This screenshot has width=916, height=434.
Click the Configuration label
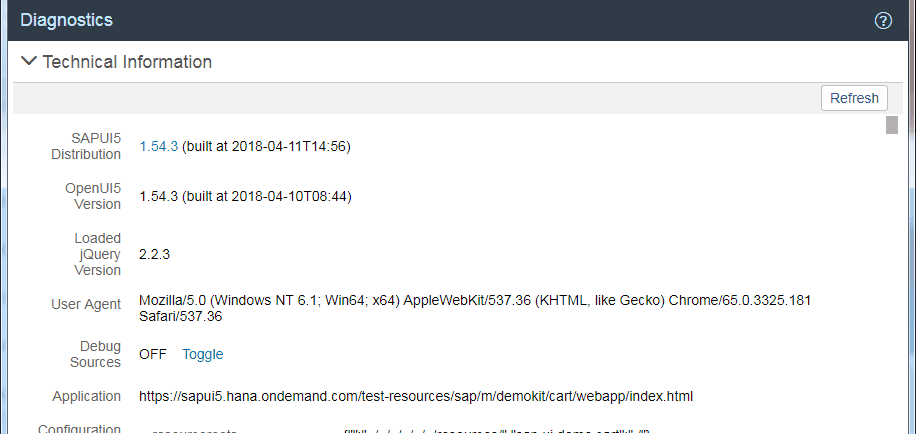coord(79,428)
